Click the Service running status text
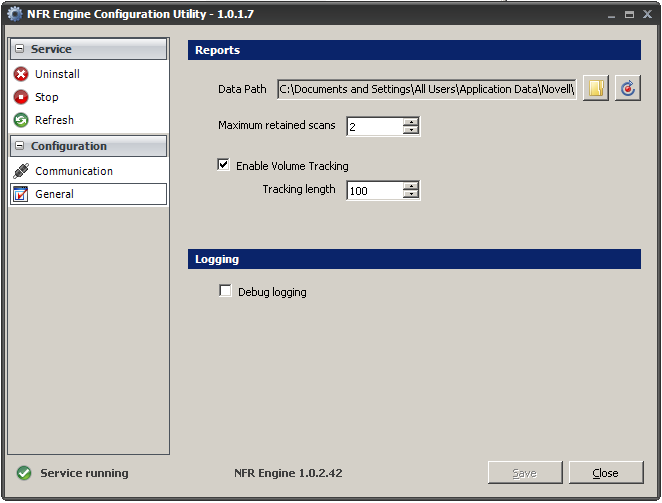Viewport: 662px width, 503px height. [x=84, y=473]
